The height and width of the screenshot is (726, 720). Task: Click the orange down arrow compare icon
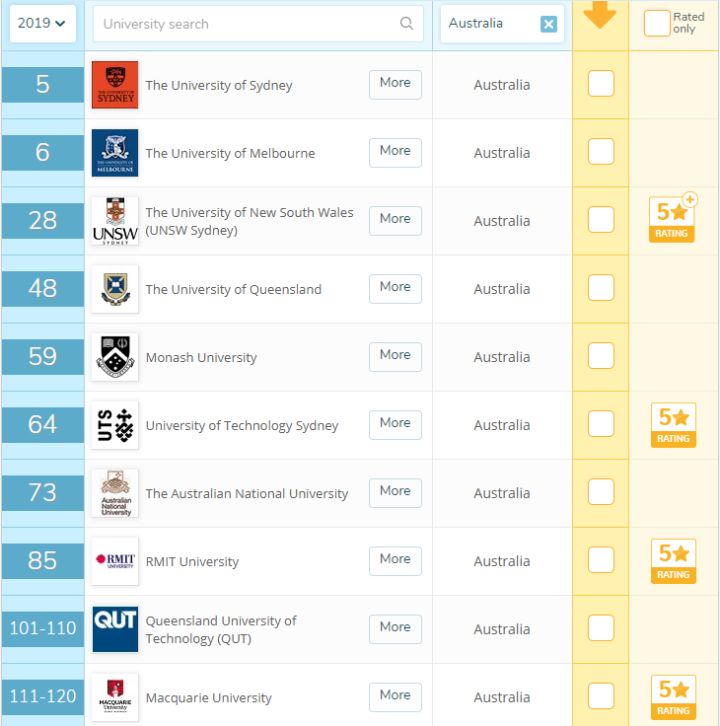(600, 14)
